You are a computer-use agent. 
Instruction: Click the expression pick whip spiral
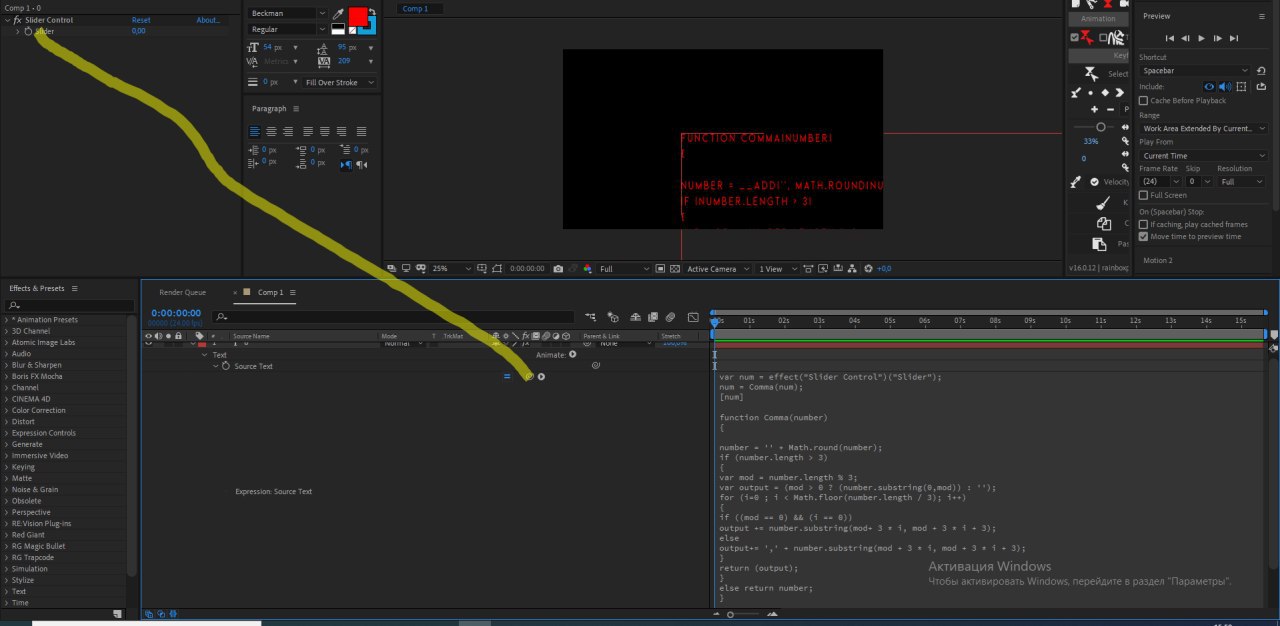click(529, 376)
